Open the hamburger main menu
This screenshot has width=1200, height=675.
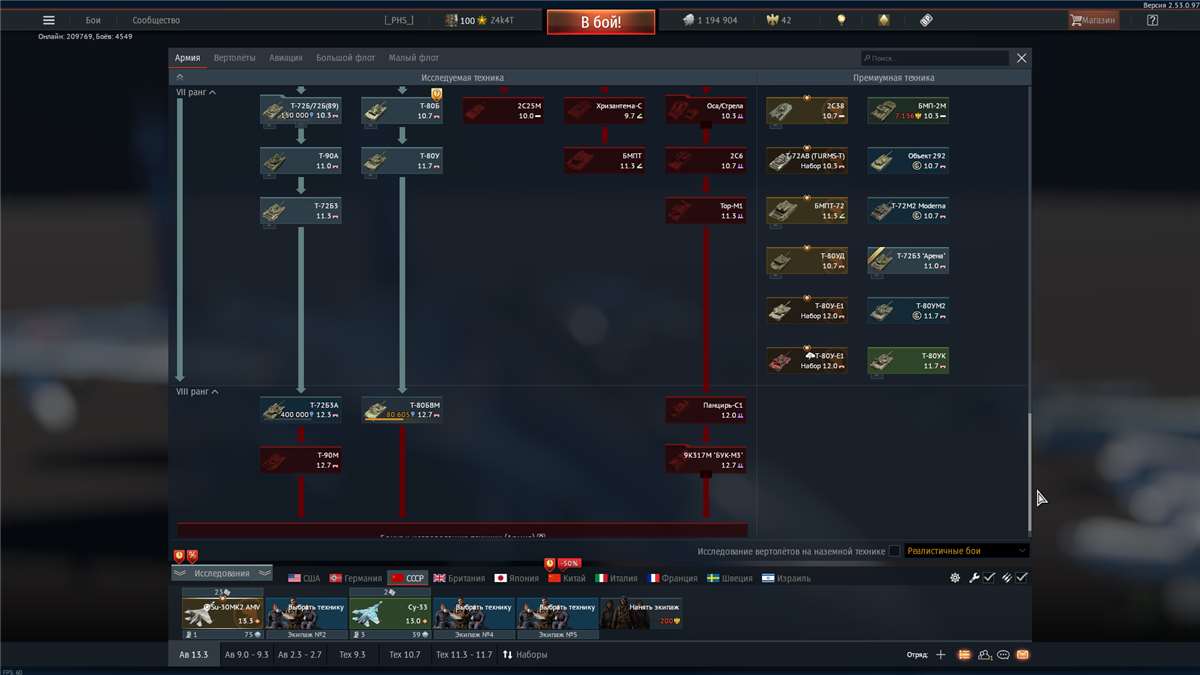(x=48, y=20)
